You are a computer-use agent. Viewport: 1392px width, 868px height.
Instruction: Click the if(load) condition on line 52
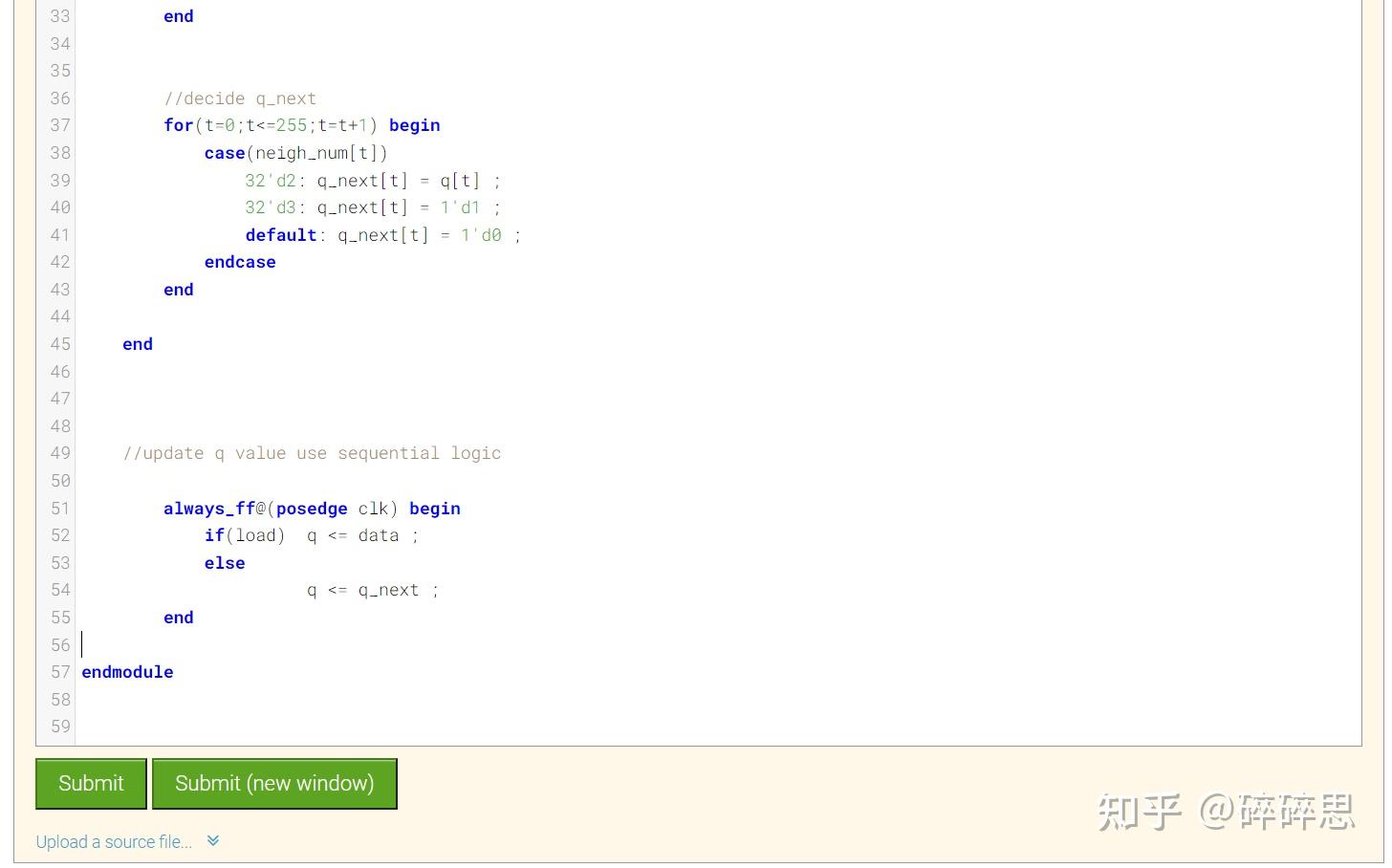[x=248, y=535]
